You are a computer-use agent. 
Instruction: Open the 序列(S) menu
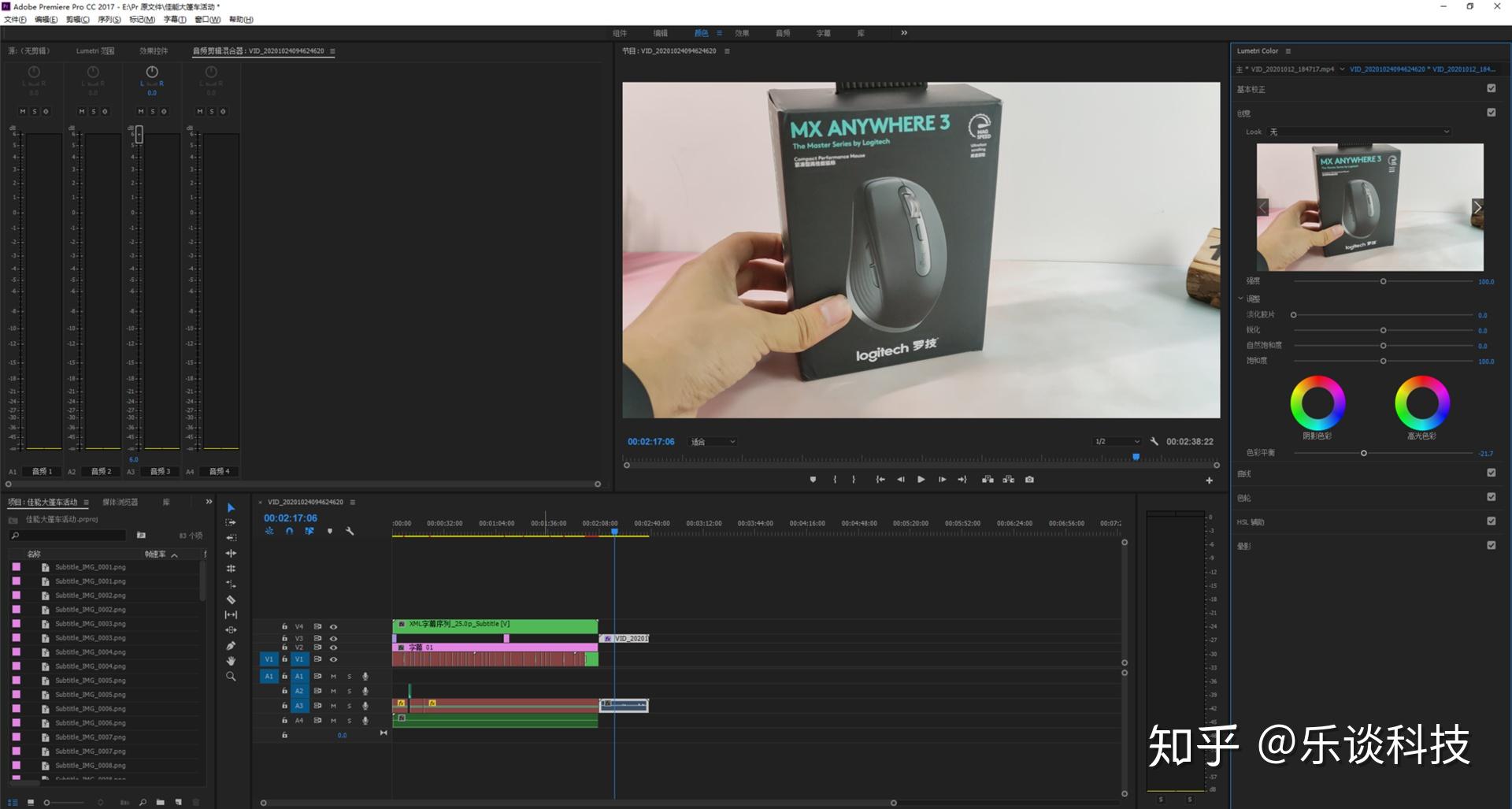109,20
